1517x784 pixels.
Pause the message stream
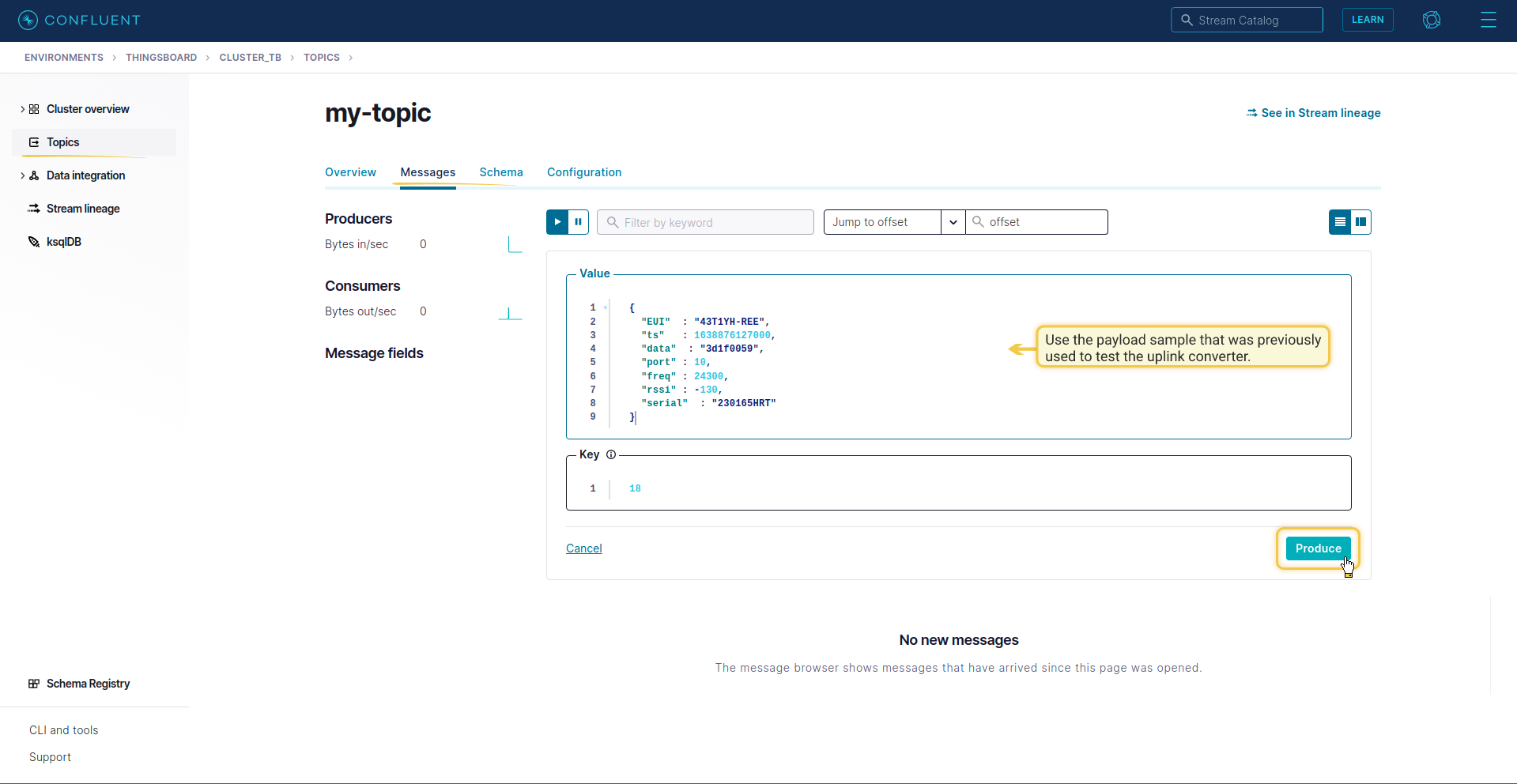point(579,222)
